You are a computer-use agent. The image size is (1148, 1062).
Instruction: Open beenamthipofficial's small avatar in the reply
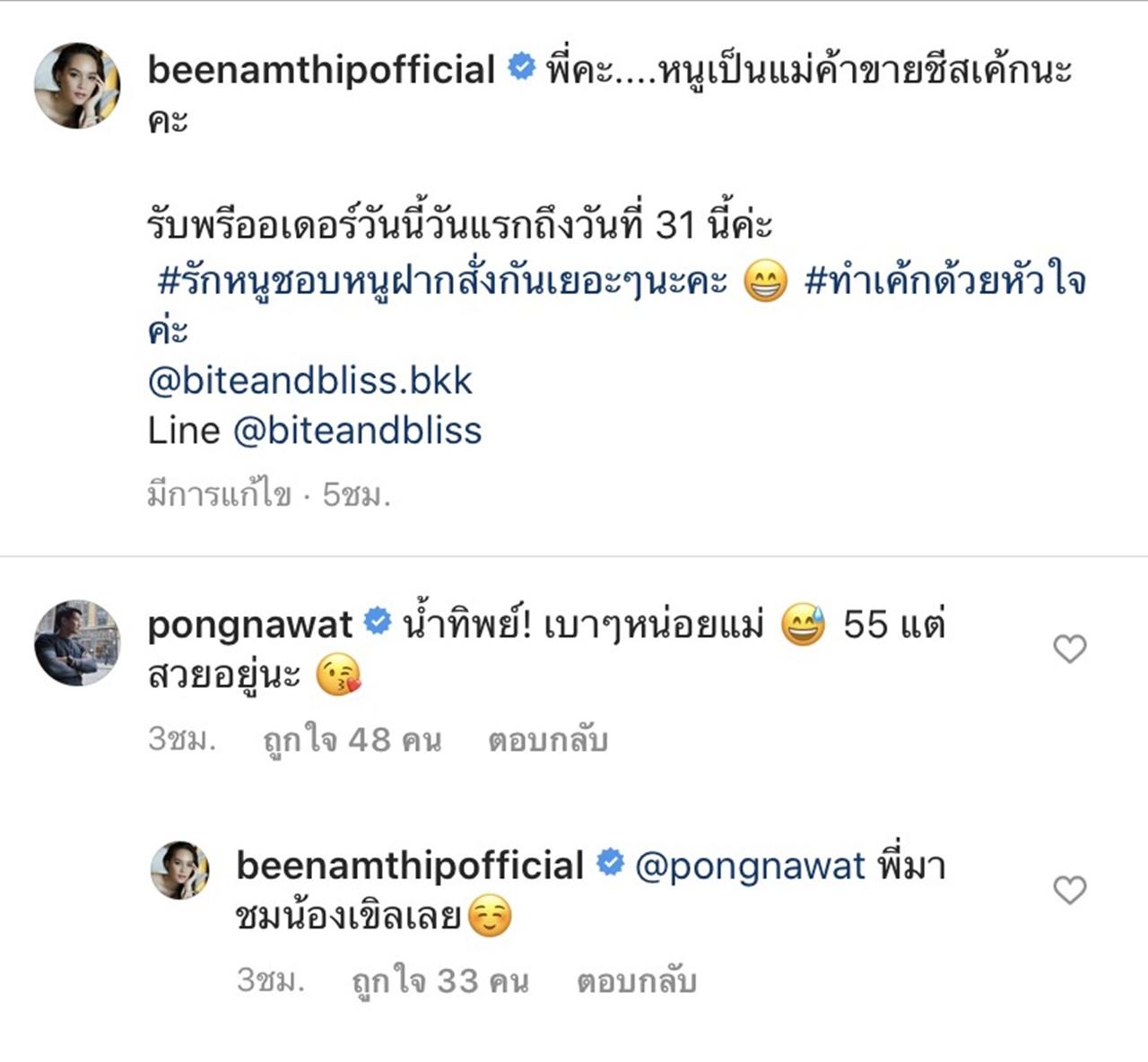click(x=180, y=870)
